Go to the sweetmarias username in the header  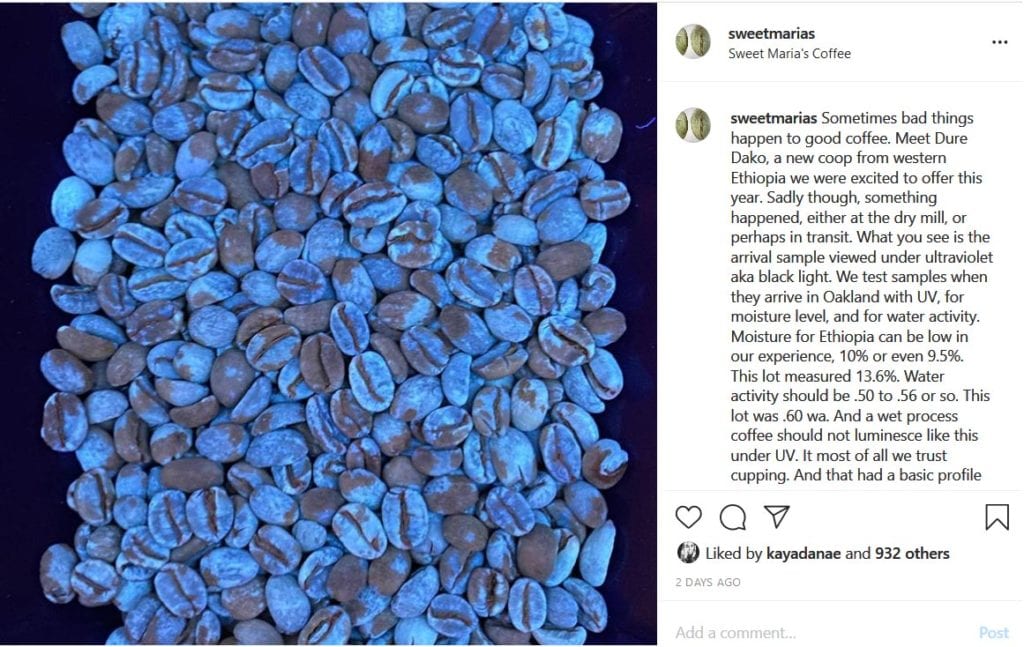(x=771, y=33)
